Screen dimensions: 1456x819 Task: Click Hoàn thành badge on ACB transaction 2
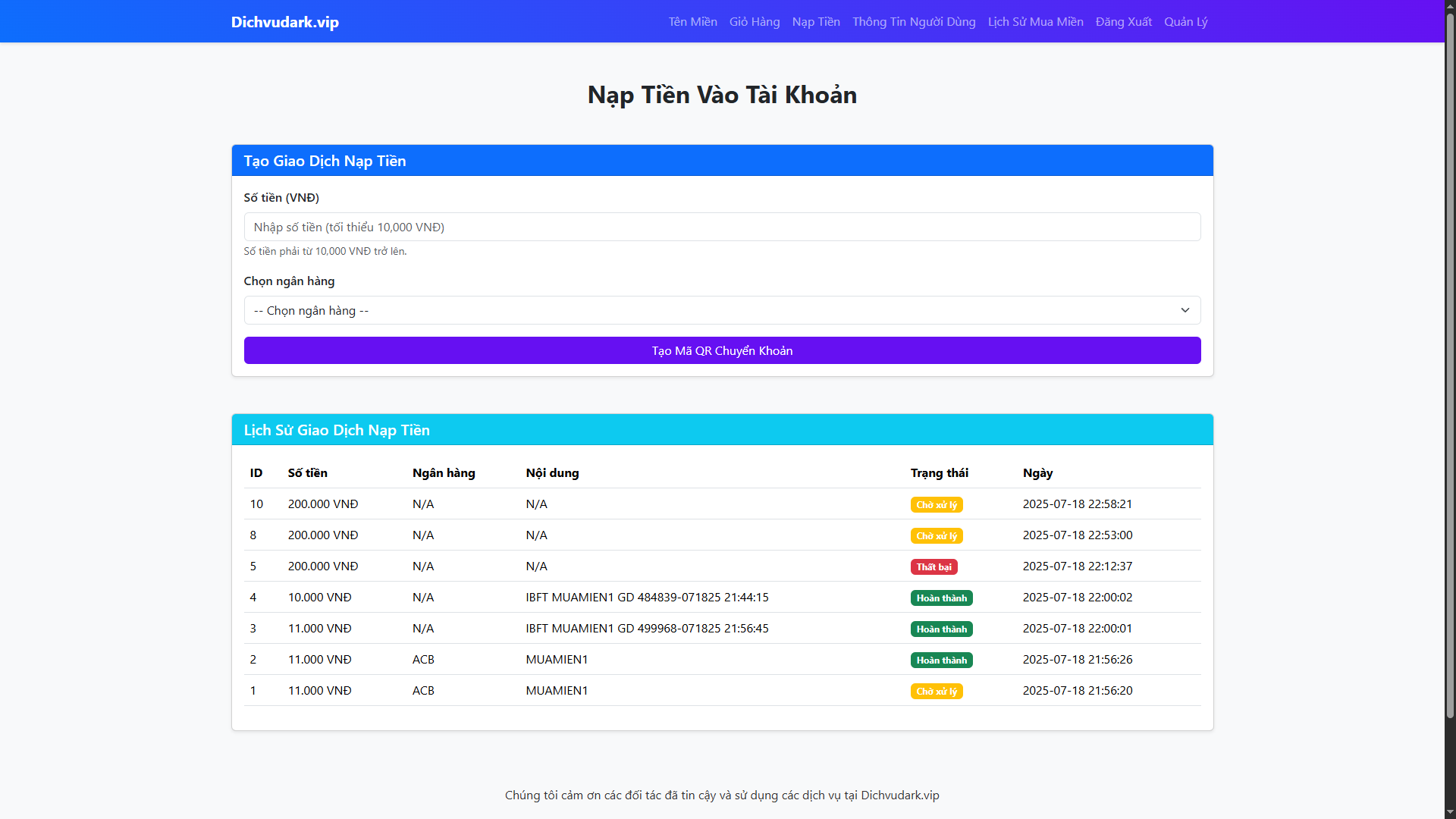pyautogui.click(x=941, y=661)
